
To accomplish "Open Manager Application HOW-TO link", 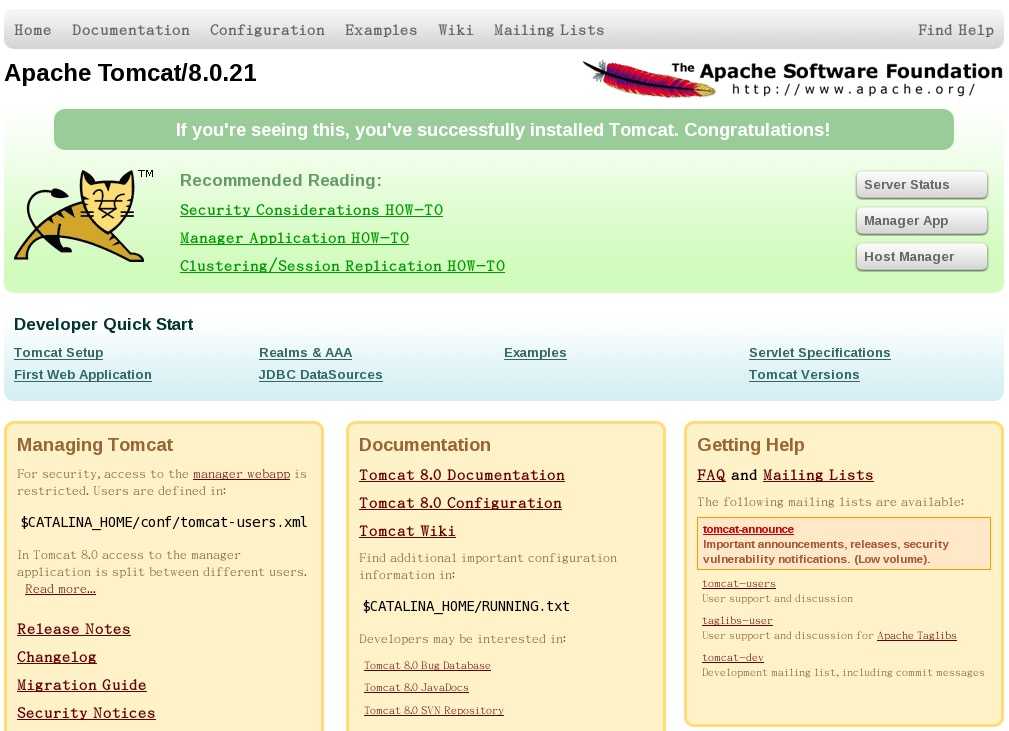I will click(294, 238).
